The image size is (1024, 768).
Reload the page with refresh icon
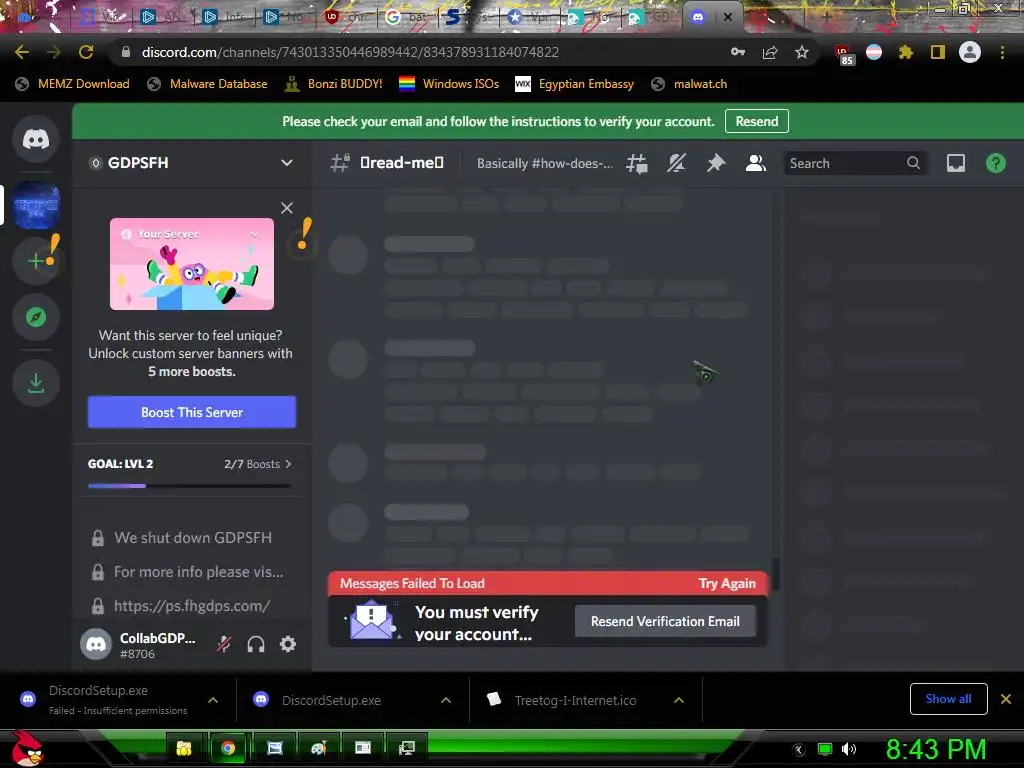[x=86, y=52]
